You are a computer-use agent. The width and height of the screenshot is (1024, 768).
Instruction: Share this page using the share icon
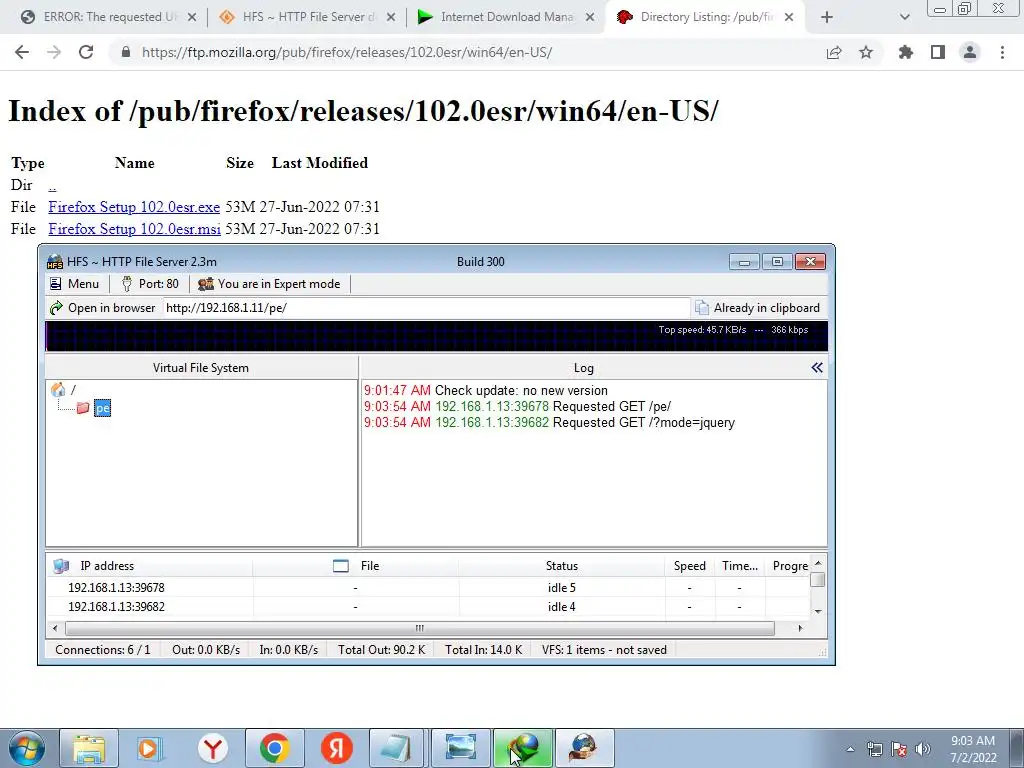point(834,52)
